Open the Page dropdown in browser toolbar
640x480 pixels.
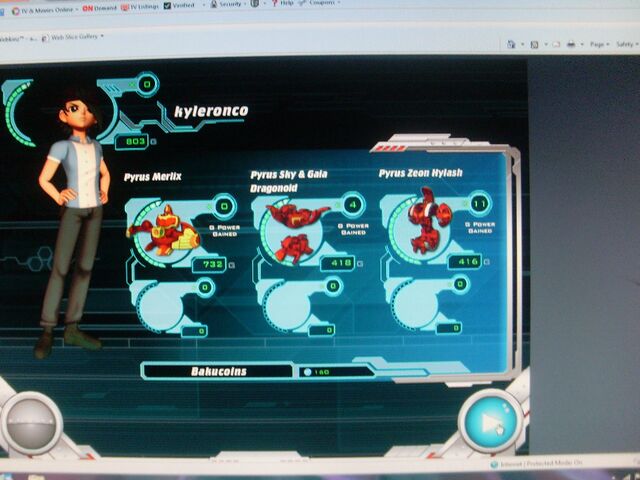click(x=599, y=44)
